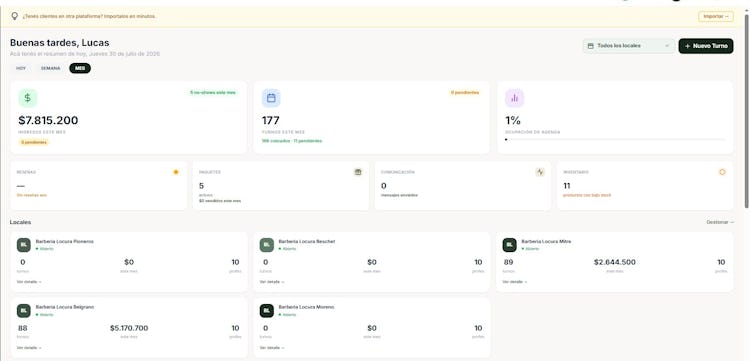Click the yellow pendientes tag under $7.815.200
750x361 pixels.
34,142
